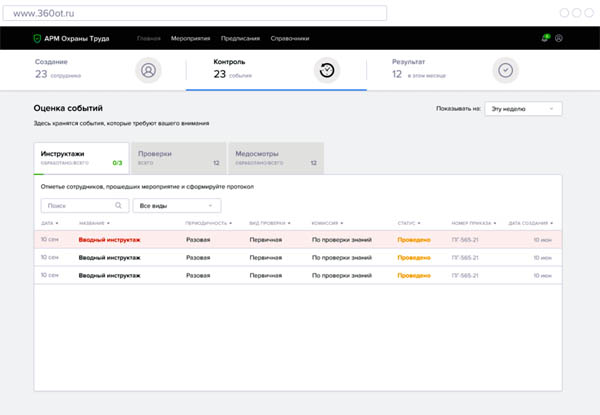Open the highlighted first Вводный инструктаж row
Image resolution: width=600 pixels, height=415 pixels.
pos(109,240)
